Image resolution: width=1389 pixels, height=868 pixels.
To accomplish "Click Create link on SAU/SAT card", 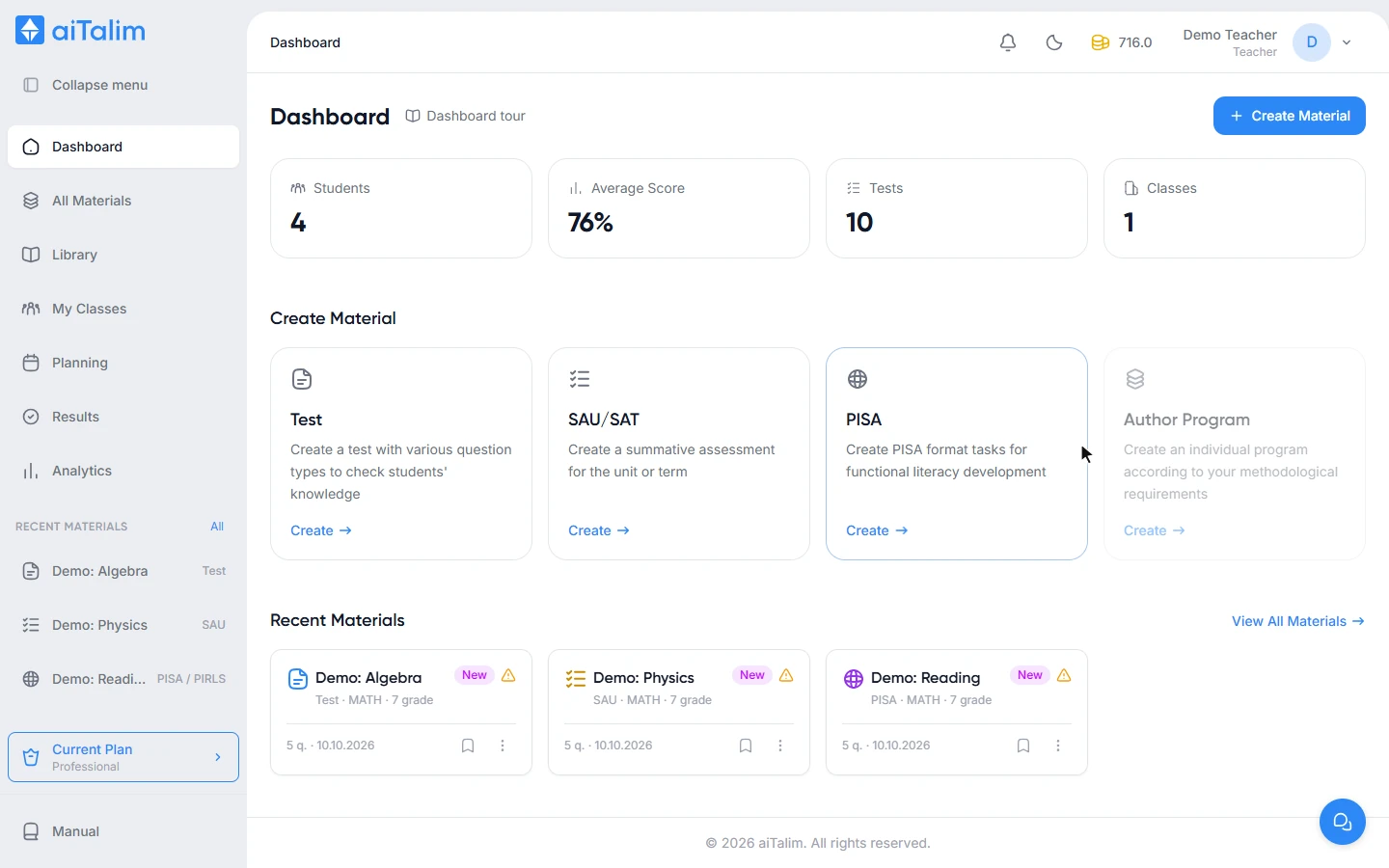I will point(599,530).
